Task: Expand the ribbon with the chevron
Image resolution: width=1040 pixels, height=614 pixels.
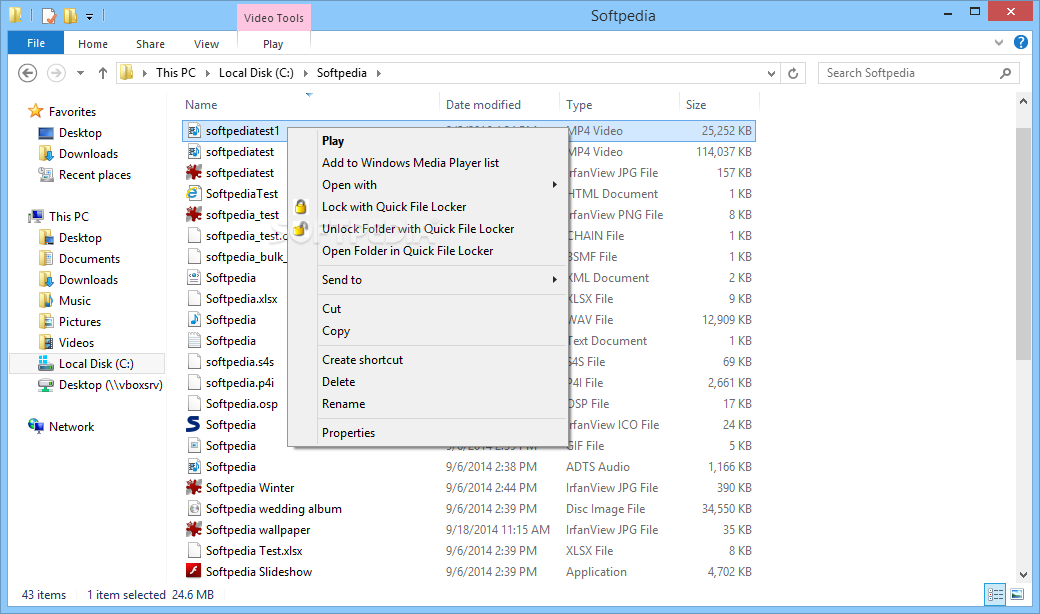Action: pyautogui.click(x=999, y=42)
